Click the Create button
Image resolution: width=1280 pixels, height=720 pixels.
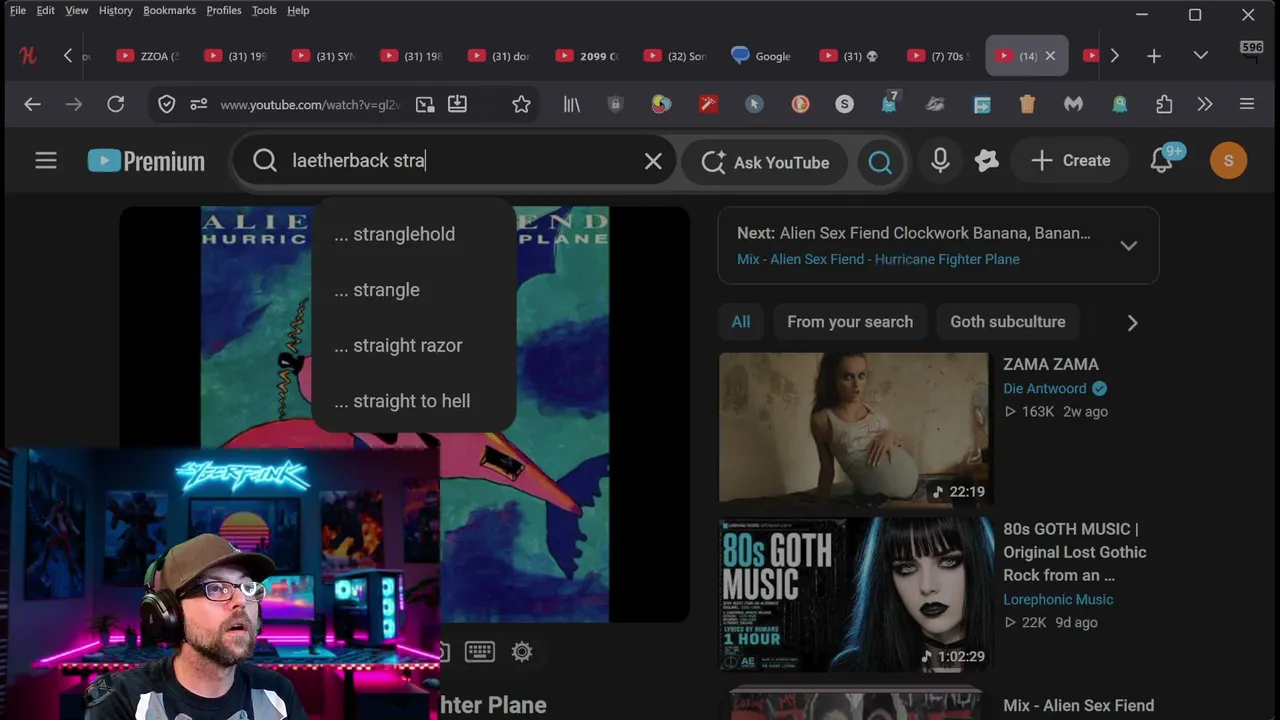[x=1070, y=161]
